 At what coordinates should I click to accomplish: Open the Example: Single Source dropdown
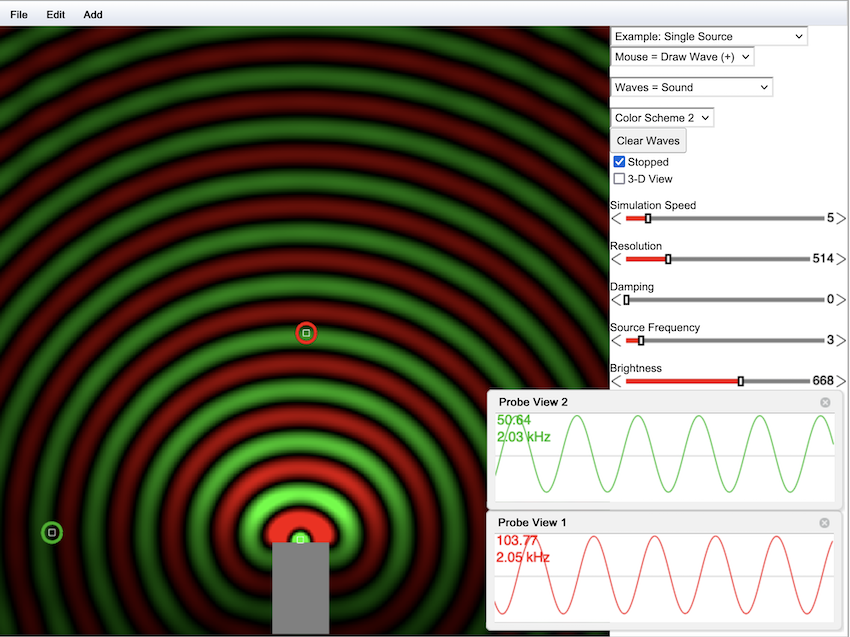tap(708, 37)
